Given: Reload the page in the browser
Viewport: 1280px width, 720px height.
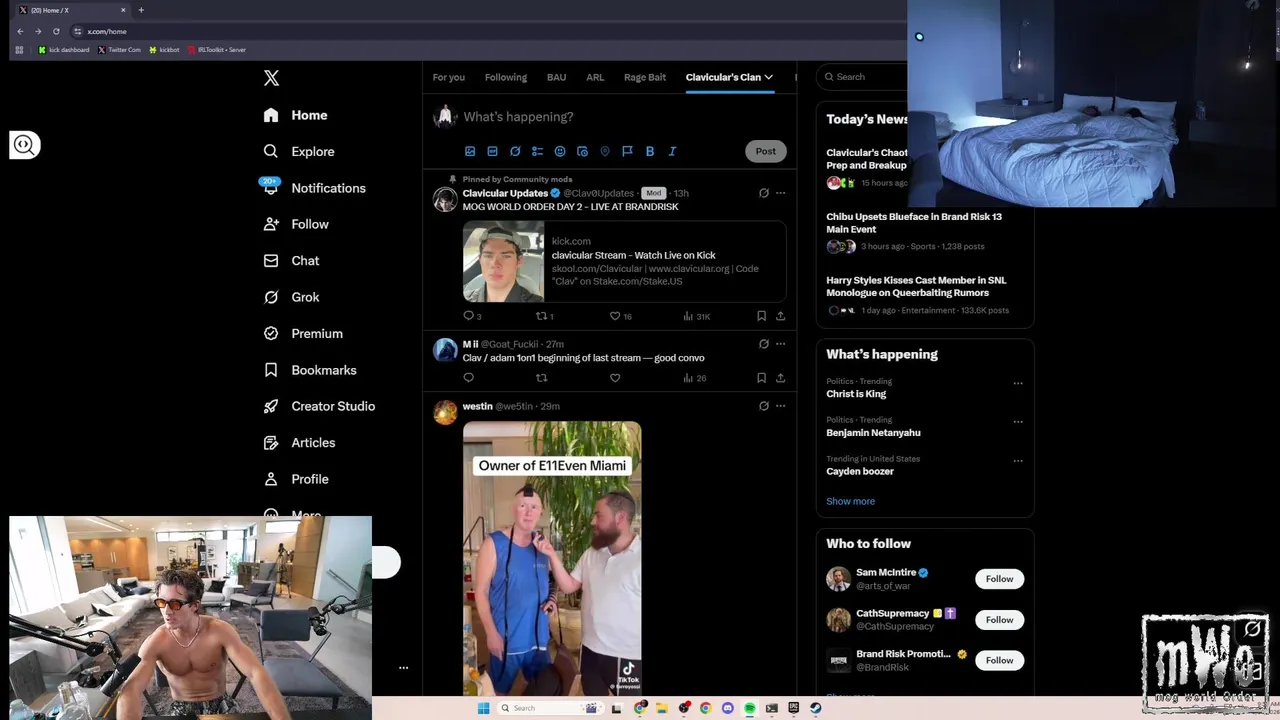Looking at the screenshot, I should click(x=56, y=31).
